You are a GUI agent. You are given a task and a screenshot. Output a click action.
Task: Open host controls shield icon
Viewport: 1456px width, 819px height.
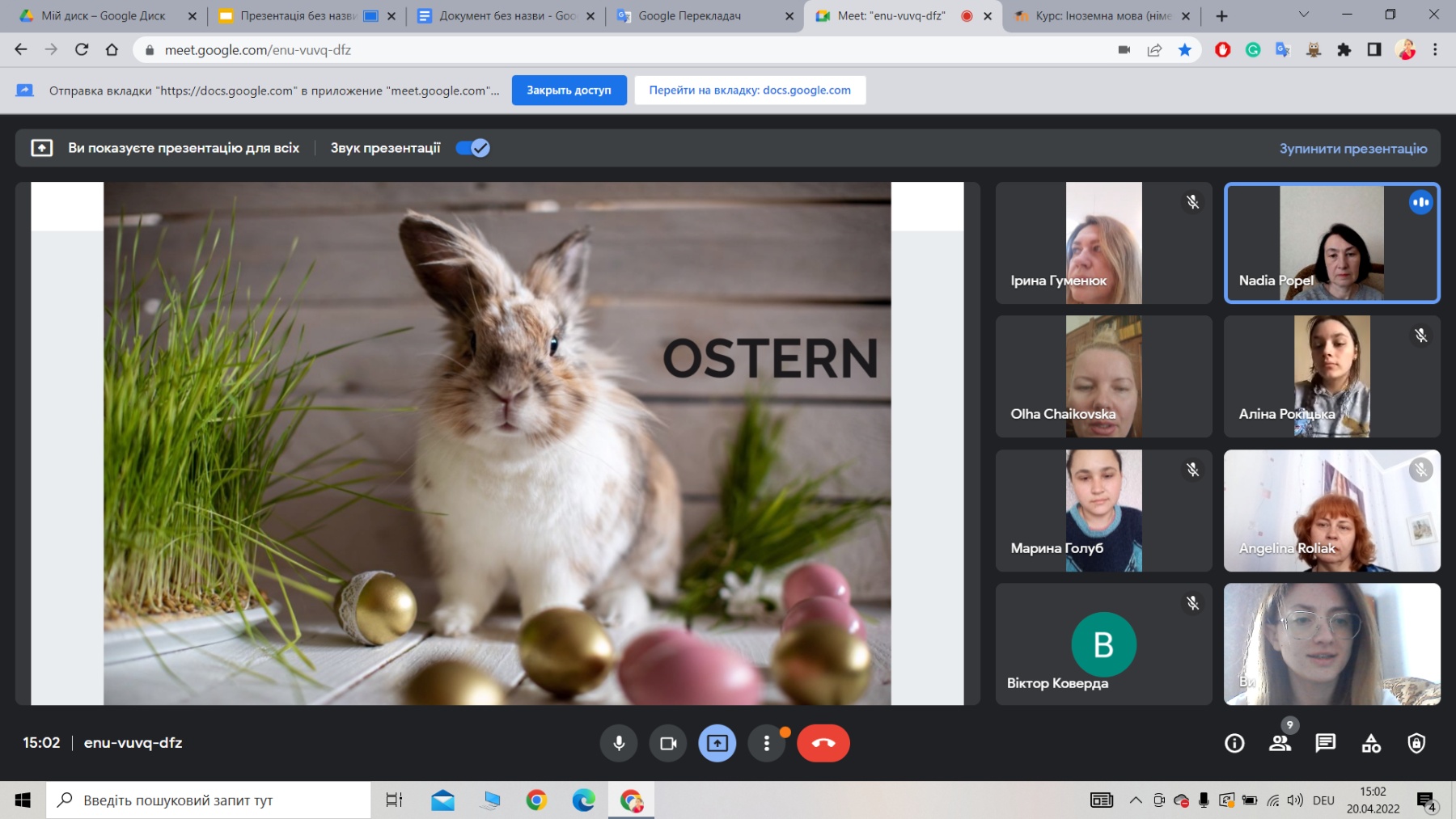(x=1416, y=743)
